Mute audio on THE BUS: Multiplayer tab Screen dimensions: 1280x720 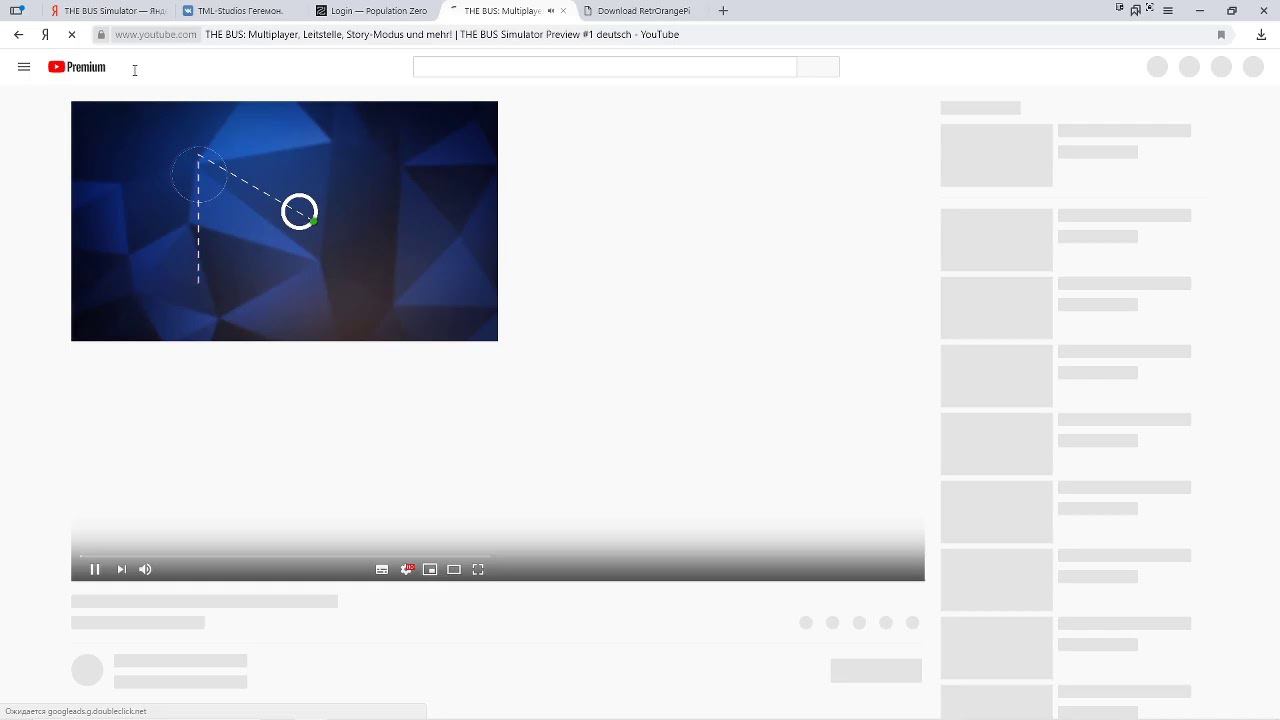[x=551, y=11]
